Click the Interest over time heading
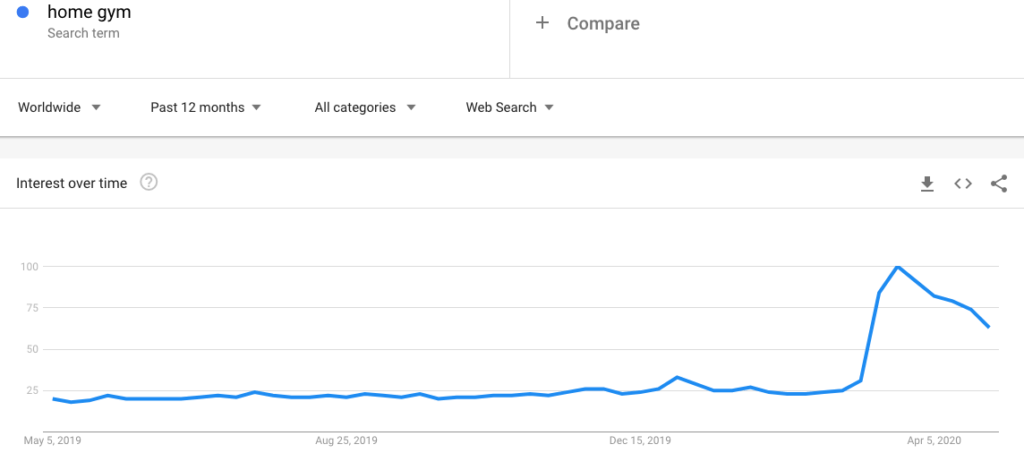1024x453 pixels. [x=71, y=183]
